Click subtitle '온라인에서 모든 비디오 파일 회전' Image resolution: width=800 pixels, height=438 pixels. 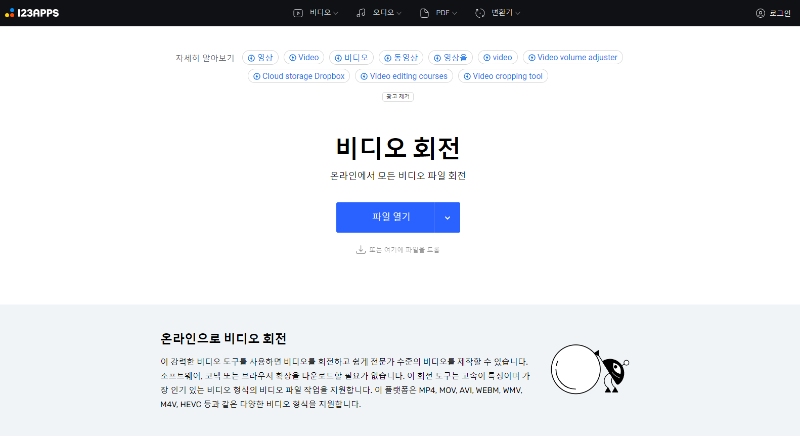click(398, 176)
